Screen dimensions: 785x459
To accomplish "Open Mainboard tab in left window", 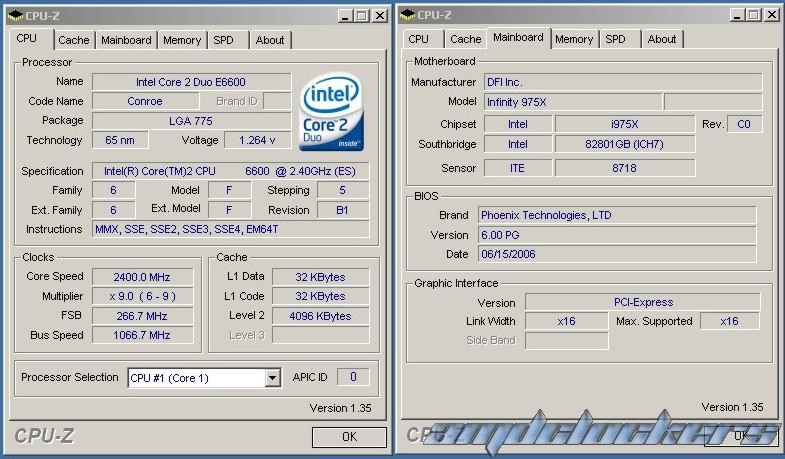I will [126, 40].
